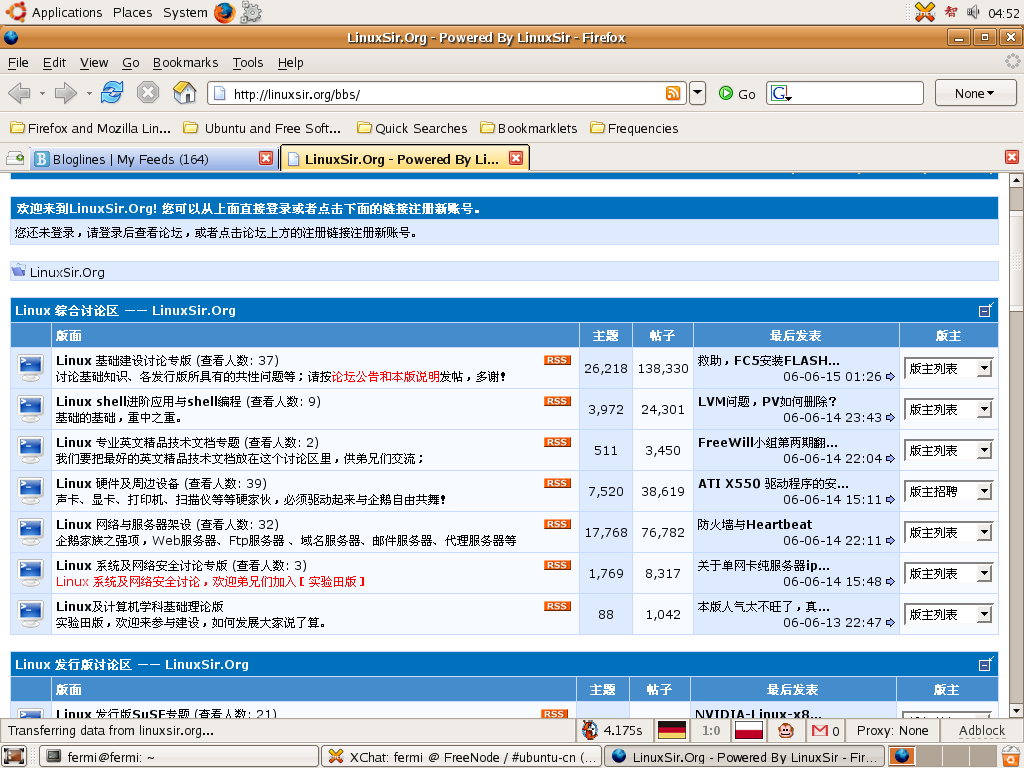The image size is (1024, 768).
Task: Go to last post arrow for ATI X550 thread
Action: click(x=890, y=500)
